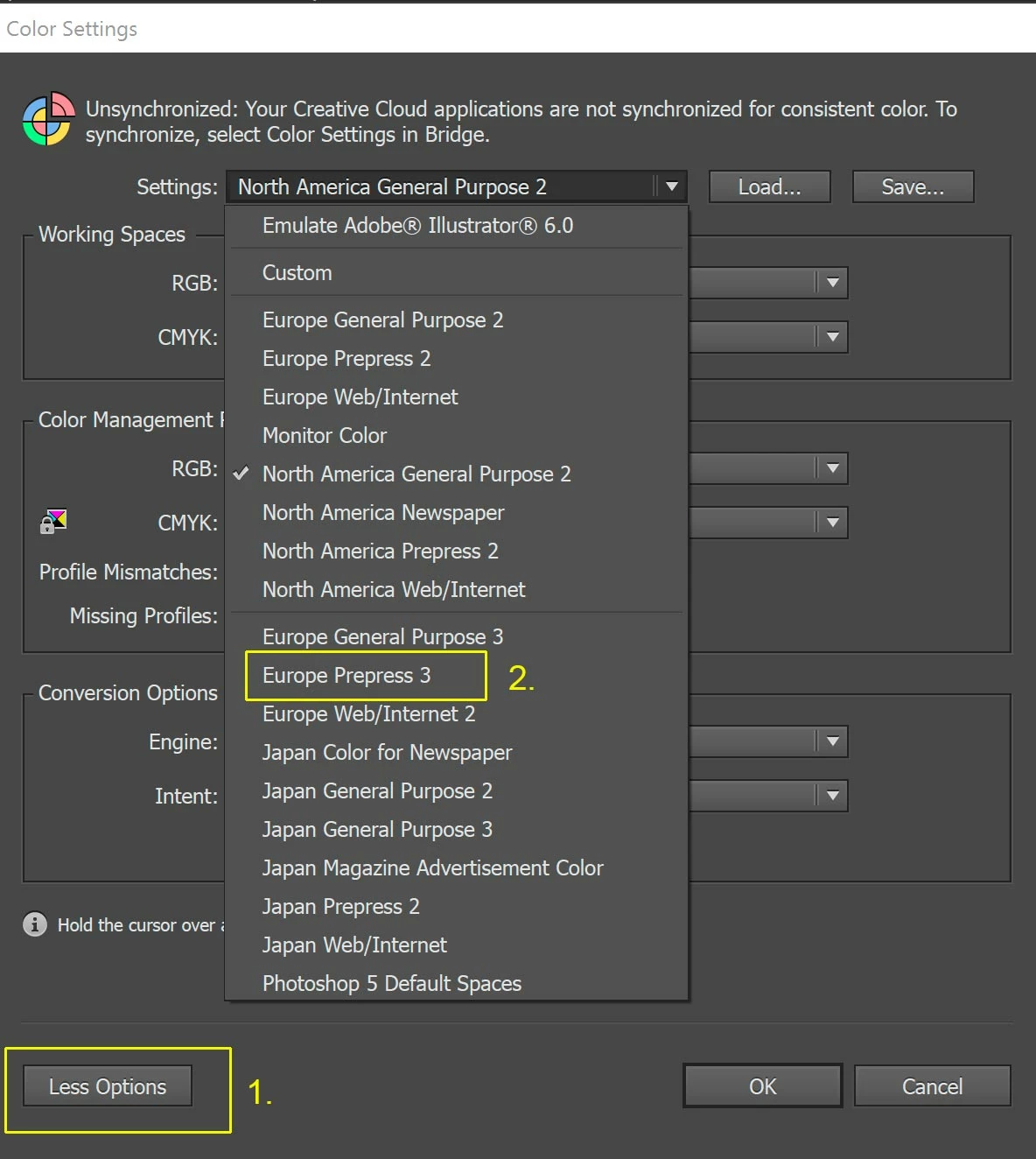
Task: Expand the Color Management RGB policy dropdown
Action: click(832, 468)
